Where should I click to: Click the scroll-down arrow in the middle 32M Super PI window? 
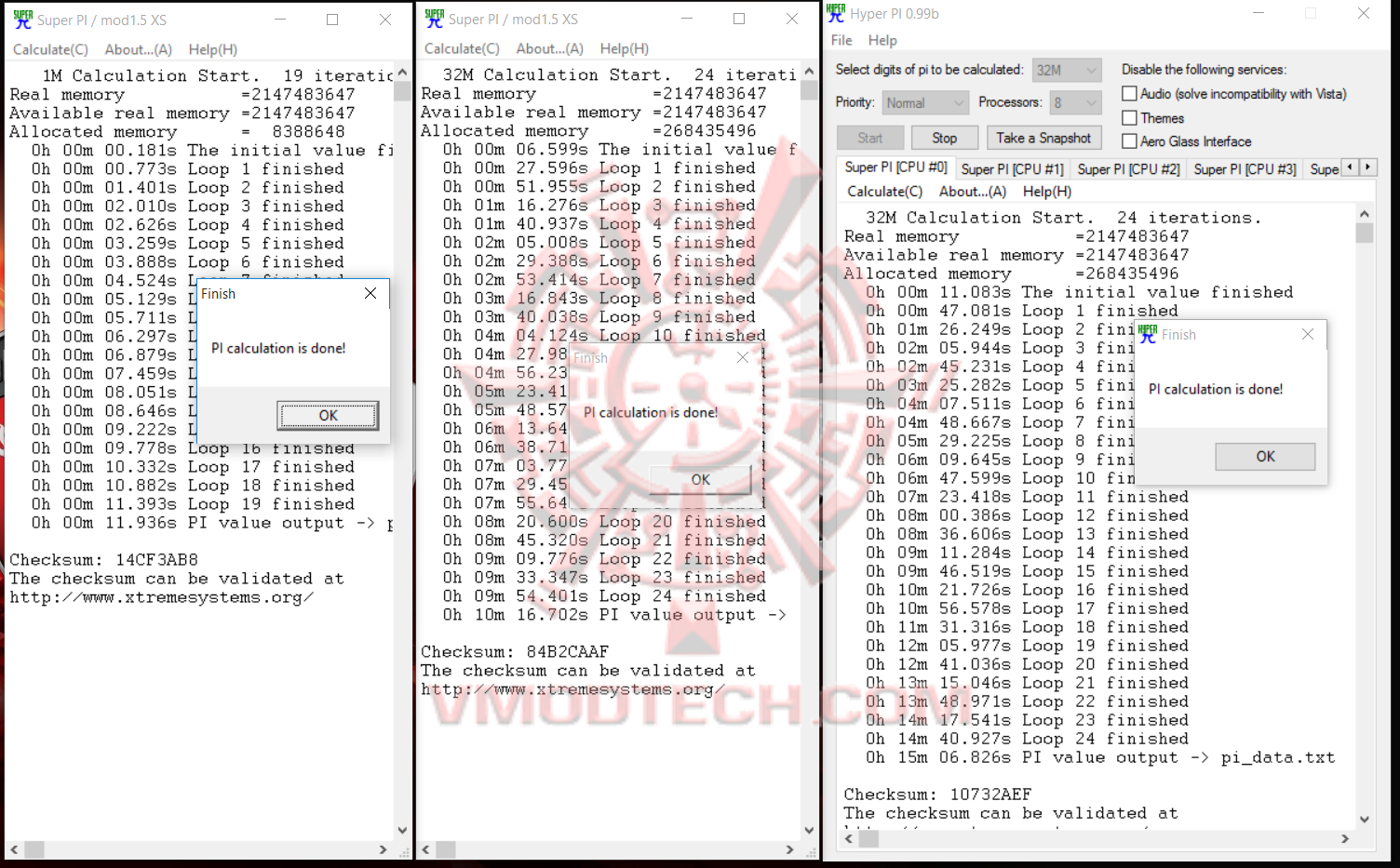click(808, 830)
